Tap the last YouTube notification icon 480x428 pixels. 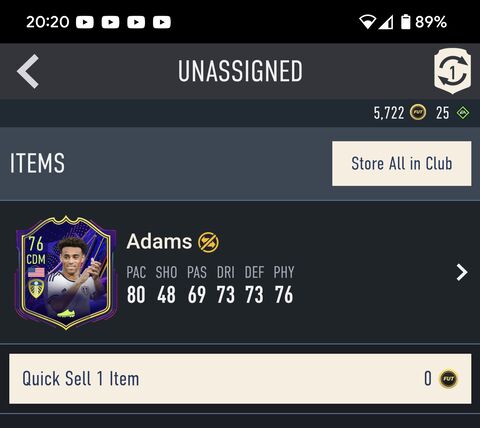coord(162,22)
